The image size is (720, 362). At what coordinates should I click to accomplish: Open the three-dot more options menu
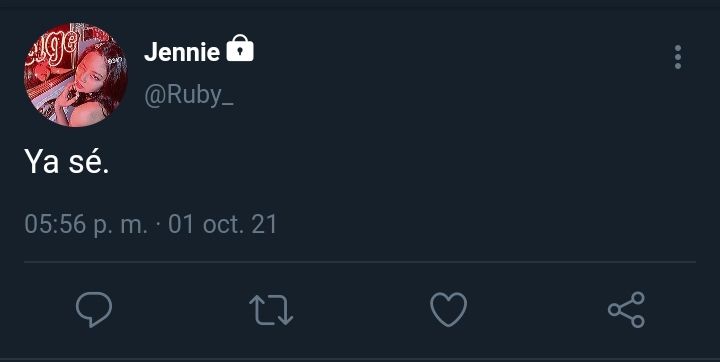point(678,57)
